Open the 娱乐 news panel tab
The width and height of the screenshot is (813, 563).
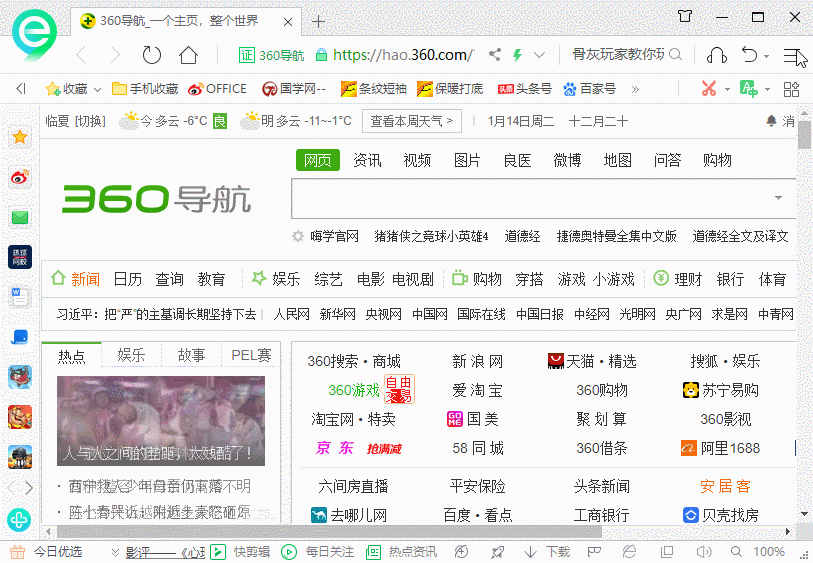click(x=131, y=356)
